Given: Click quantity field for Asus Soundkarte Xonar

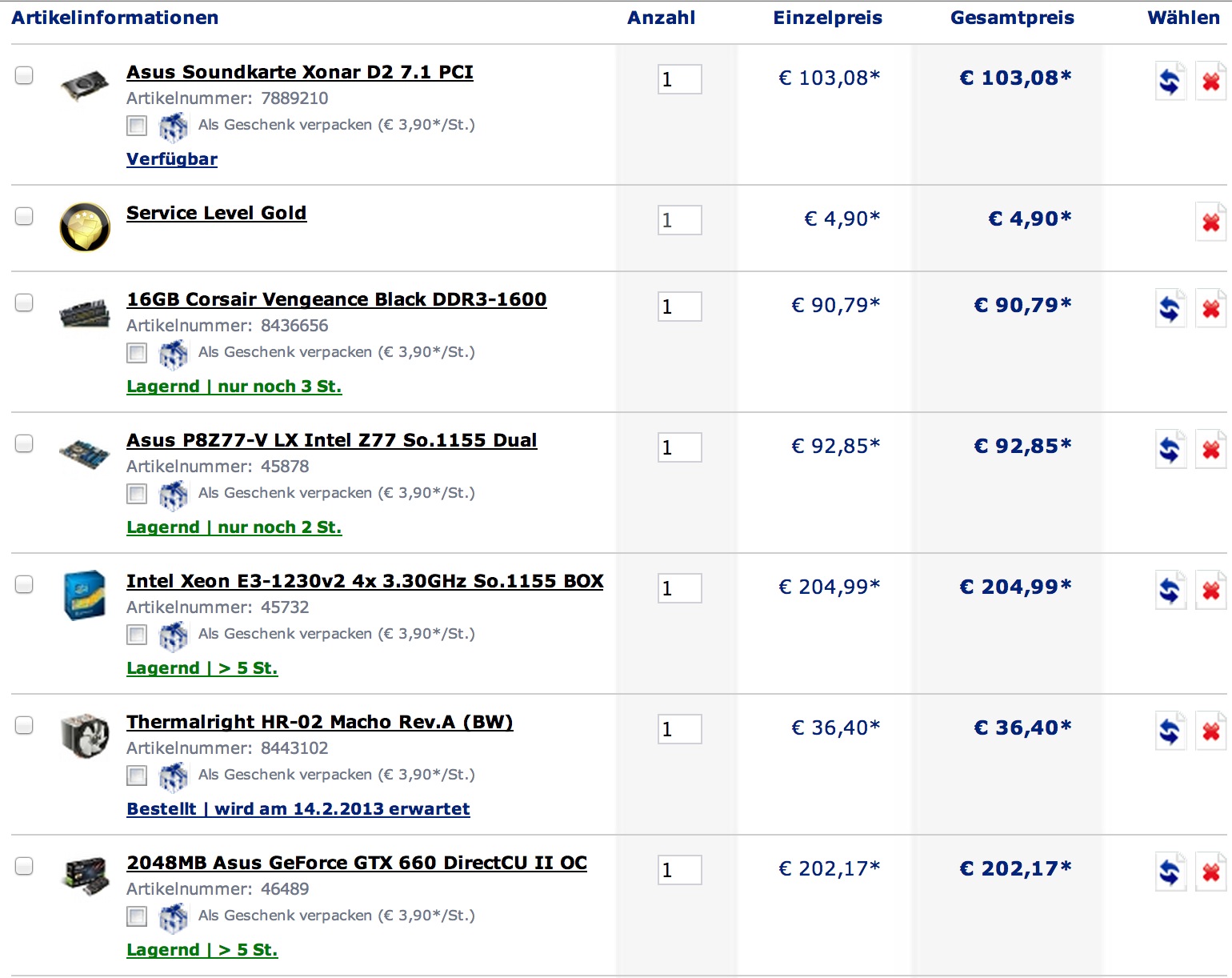Looking at the screenshot, I should [x=680, y=79].
